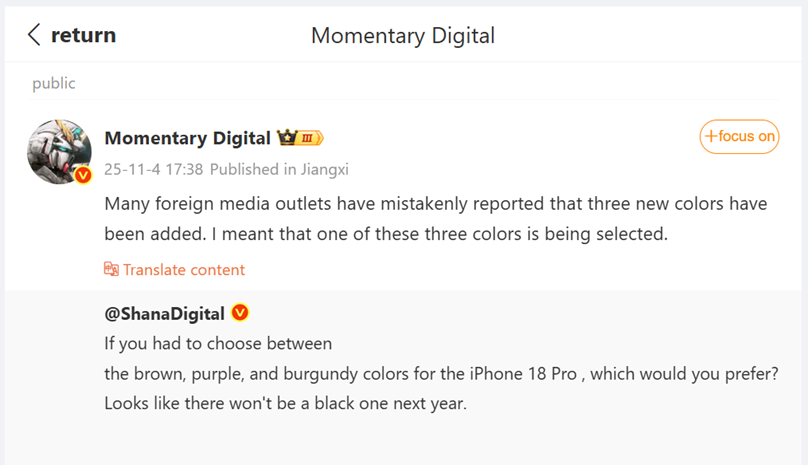Click the post timestamp 25-11-4 17:38
The height and width of the screenshot is (465, 808).
(x=154, y=169)
